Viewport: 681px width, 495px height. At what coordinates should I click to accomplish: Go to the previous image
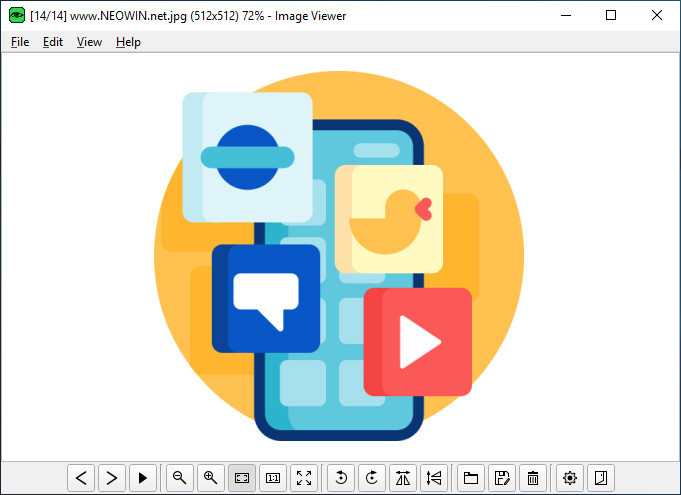tap(81, 478)
